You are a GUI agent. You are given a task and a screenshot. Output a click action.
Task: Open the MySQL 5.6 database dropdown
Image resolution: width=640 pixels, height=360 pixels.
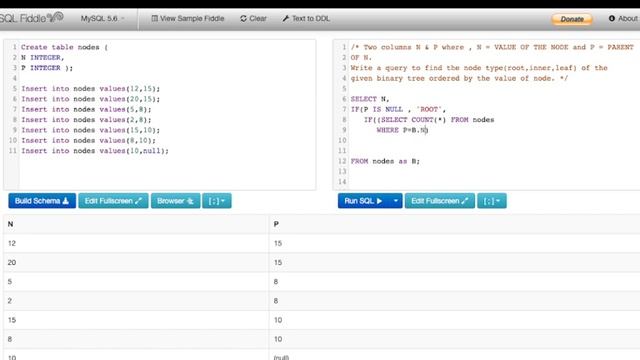coord(102,19)
